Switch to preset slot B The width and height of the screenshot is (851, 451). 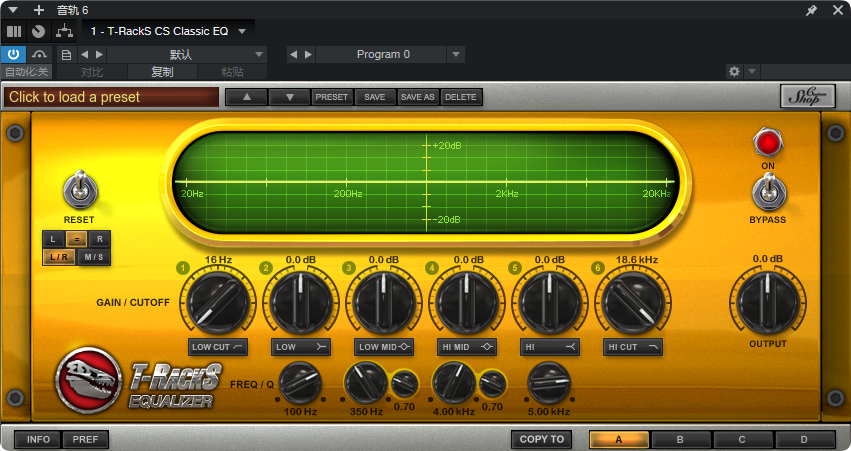click(680, 440)
